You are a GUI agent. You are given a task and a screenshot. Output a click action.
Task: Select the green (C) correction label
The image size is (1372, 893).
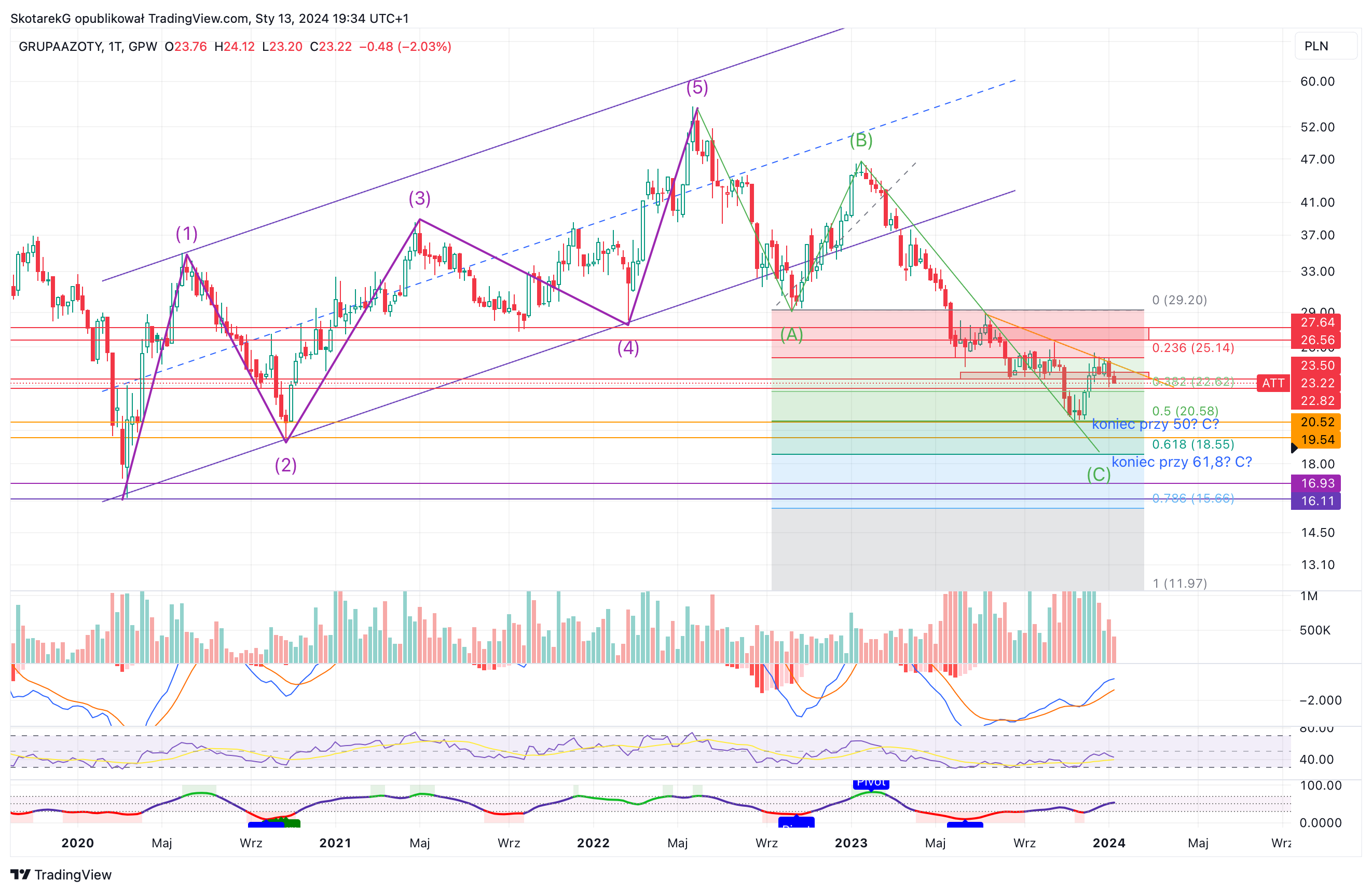(x=1098, y=475)
